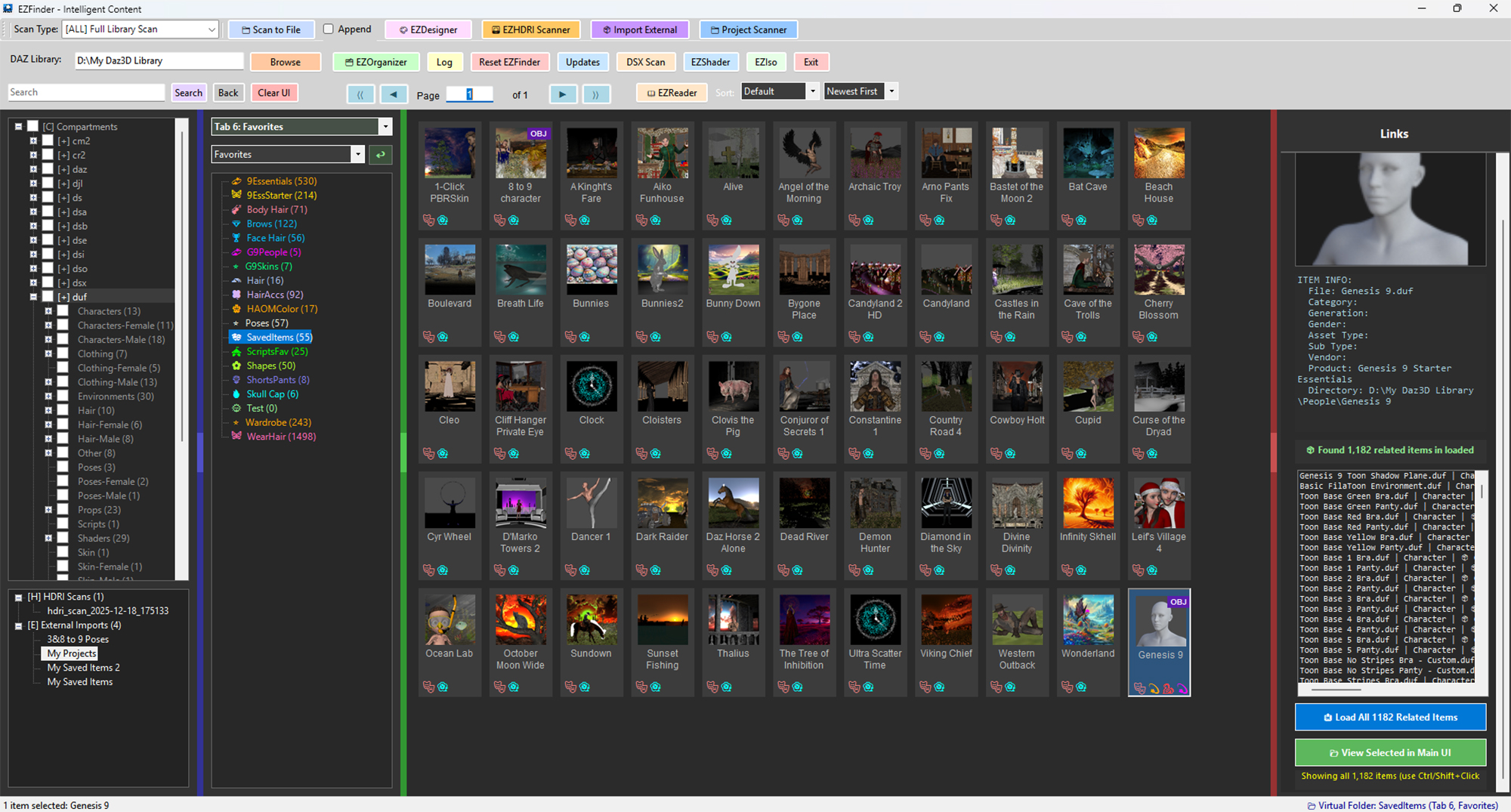Click Load All 1182 Related Items
The height and width of the screenshot is (812, 1511).
(1390, 718)
